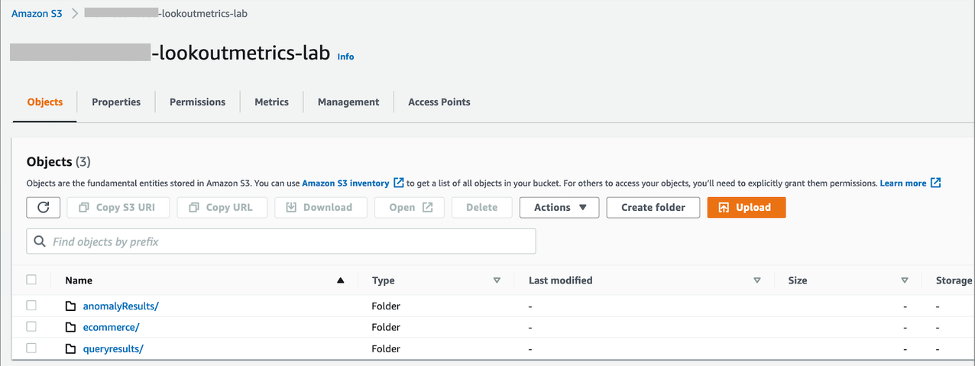Viewport: 977px width, 366px height.
Task: Click the Create folder button
Action: coord(653,208)
